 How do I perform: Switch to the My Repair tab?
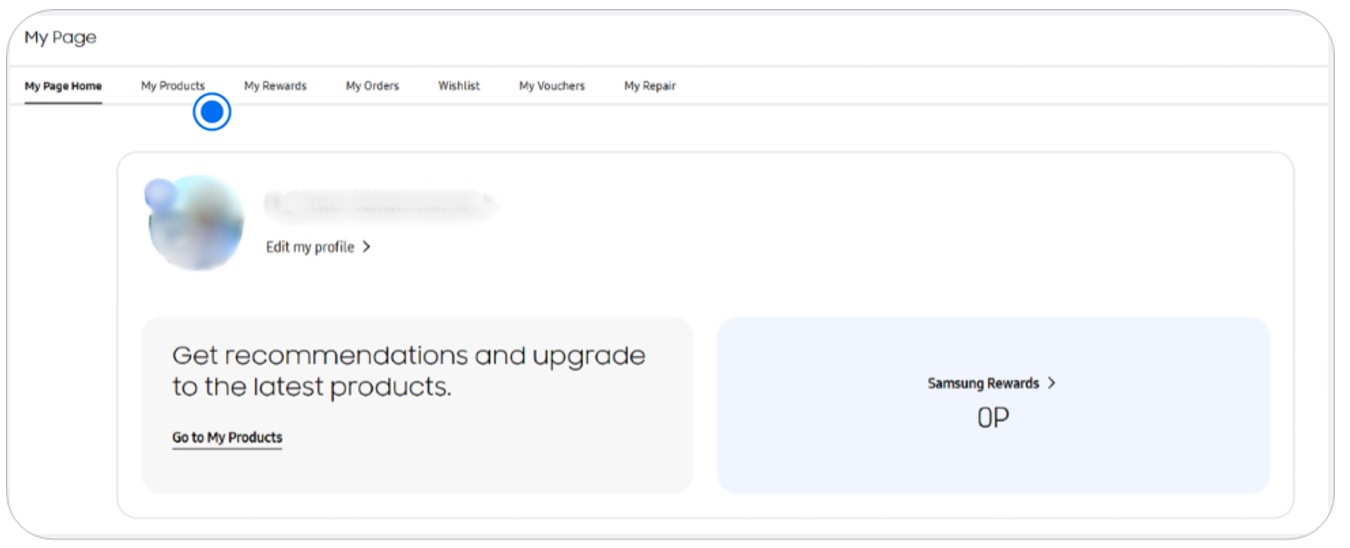pos(649,86)
